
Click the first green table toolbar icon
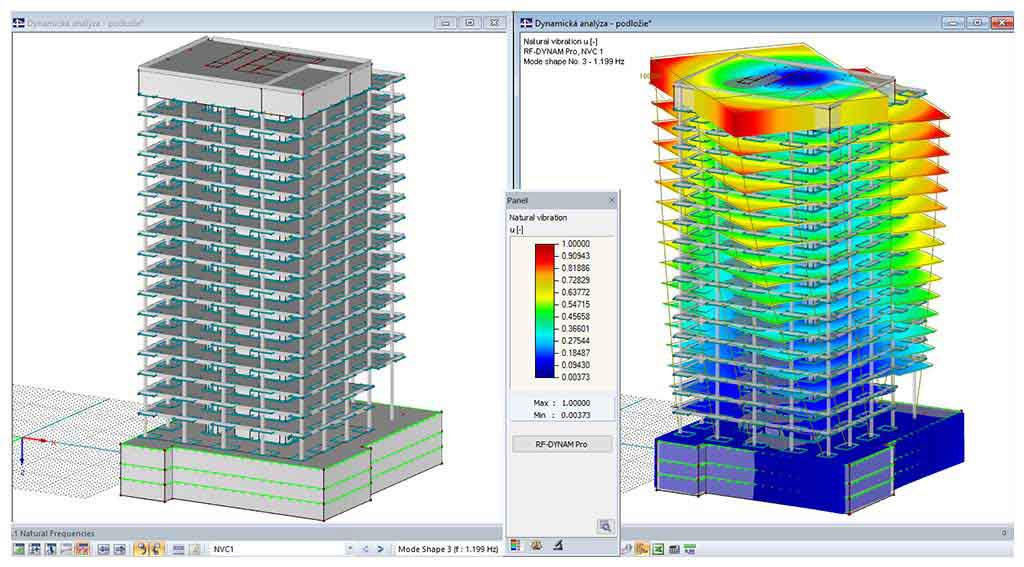coord(19,549)
